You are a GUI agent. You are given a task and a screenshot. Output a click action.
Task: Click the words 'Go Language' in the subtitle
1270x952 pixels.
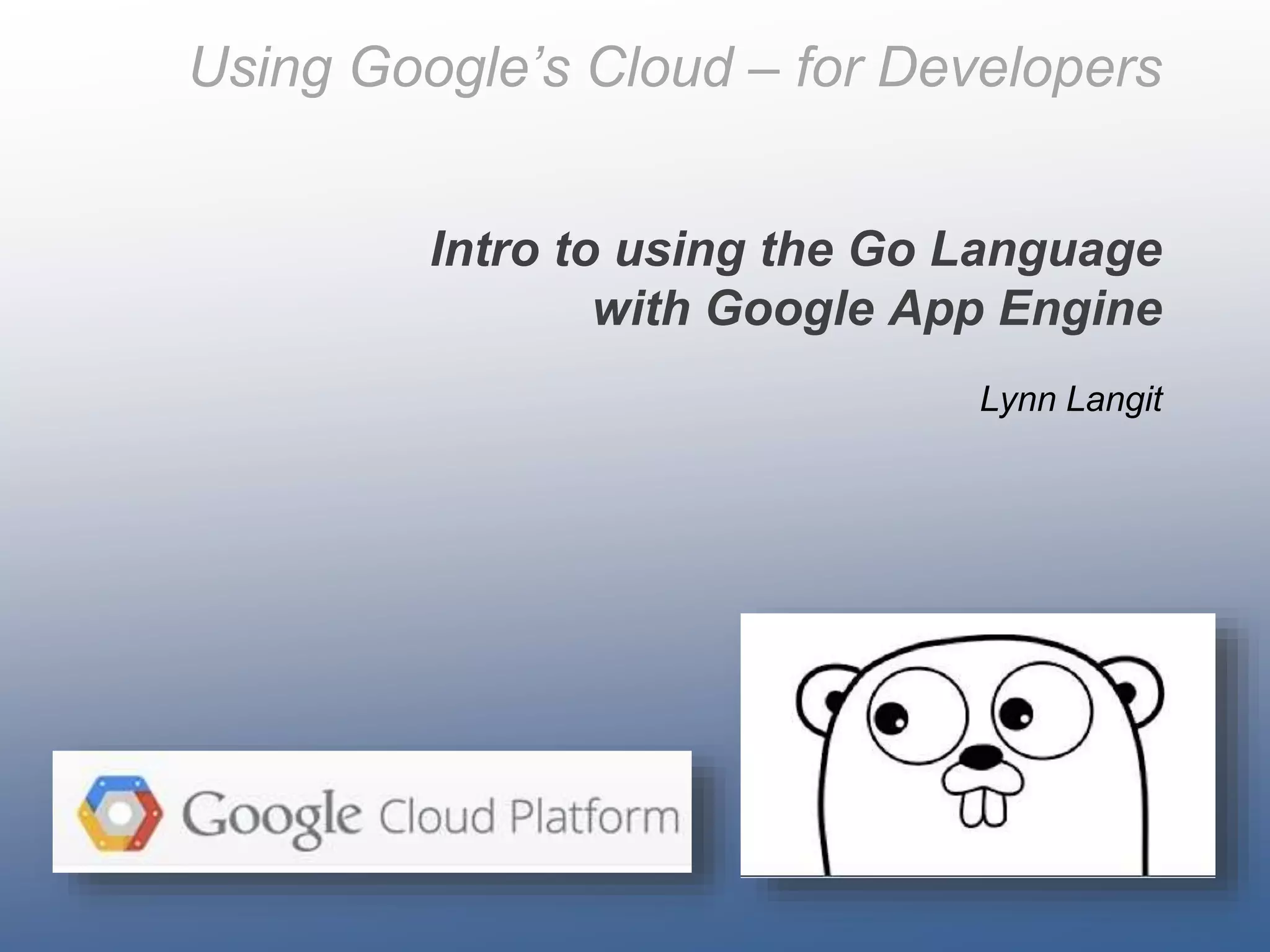(x=1005, y=249)
